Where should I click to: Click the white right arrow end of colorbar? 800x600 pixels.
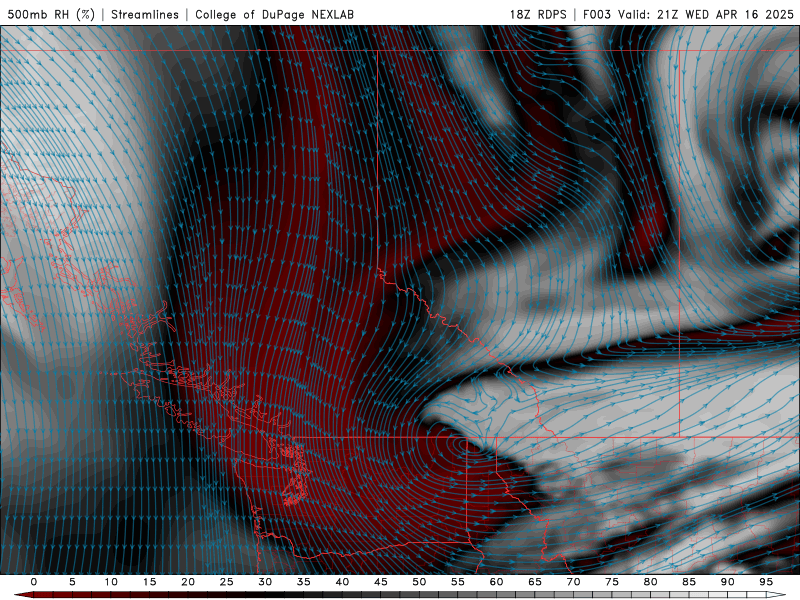pyautogui.click(x=776, y=595)
